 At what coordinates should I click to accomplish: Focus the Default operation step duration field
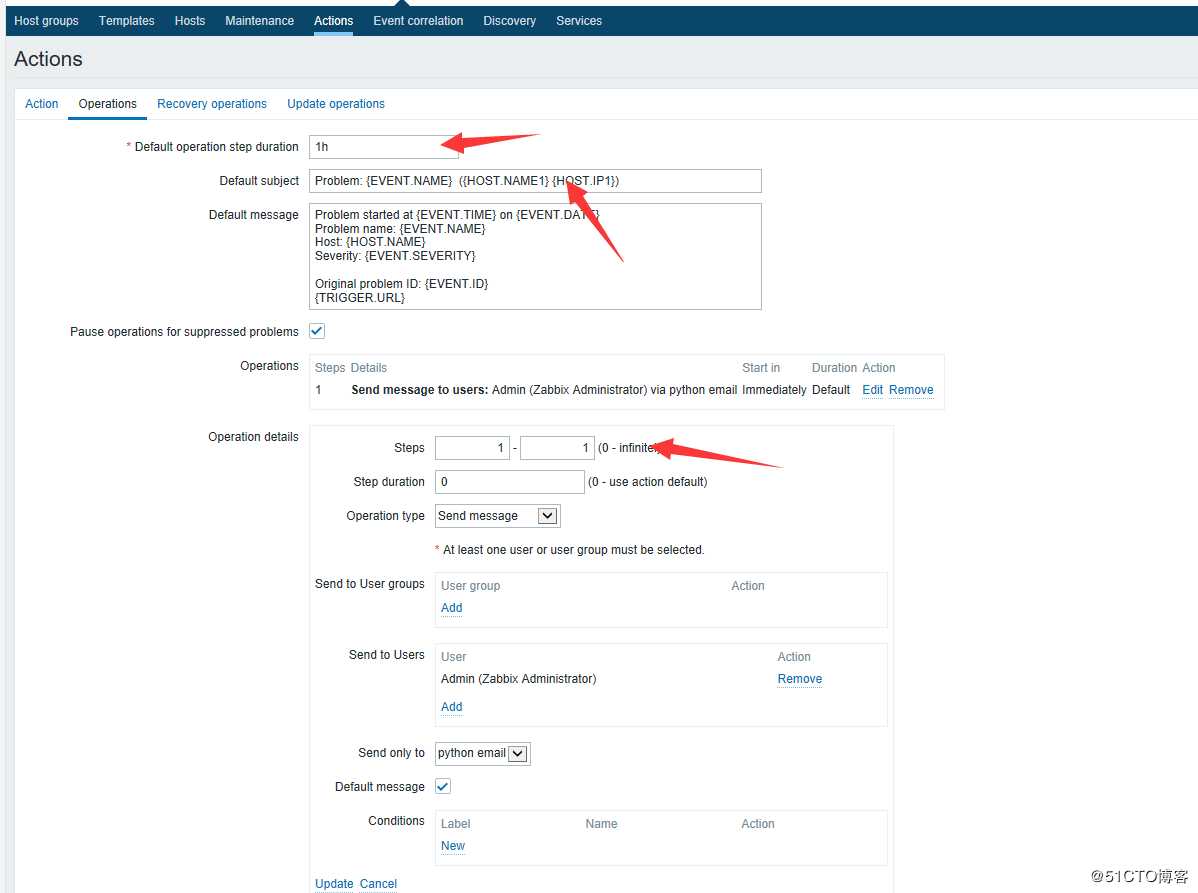(384, 147)
